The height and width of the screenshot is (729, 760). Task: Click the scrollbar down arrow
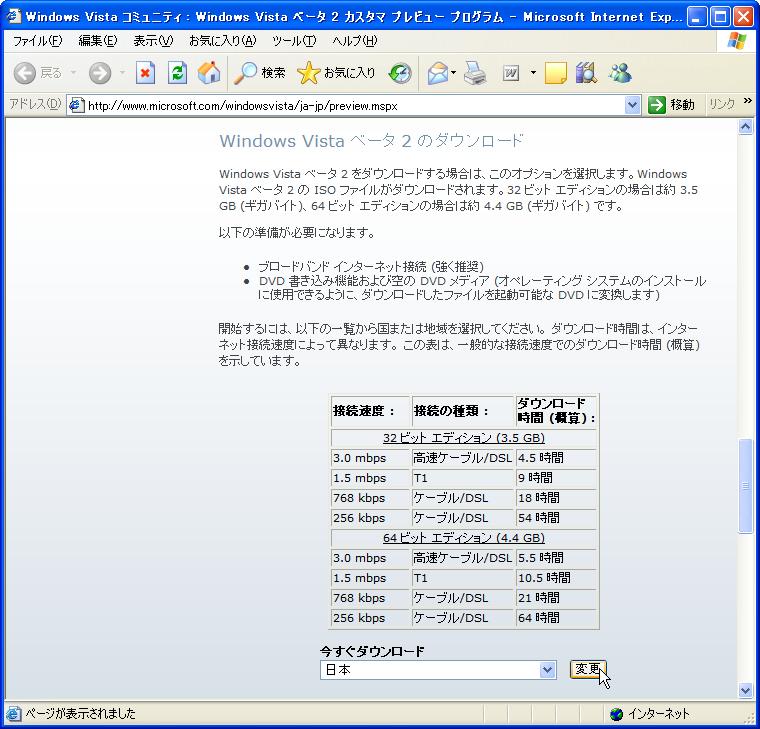point(745,690)
